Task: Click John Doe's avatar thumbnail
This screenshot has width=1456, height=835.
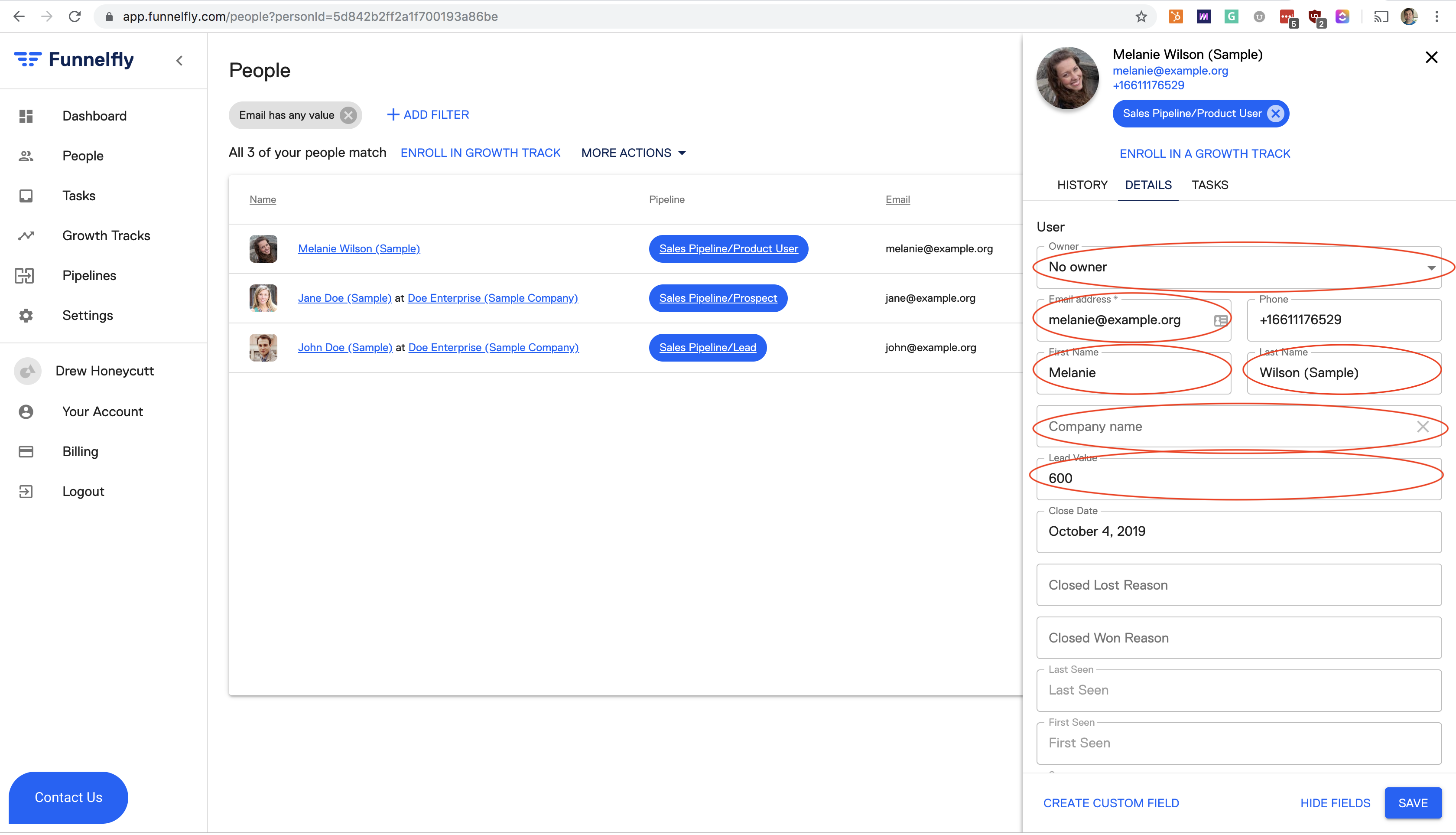Action: point(263,348)
